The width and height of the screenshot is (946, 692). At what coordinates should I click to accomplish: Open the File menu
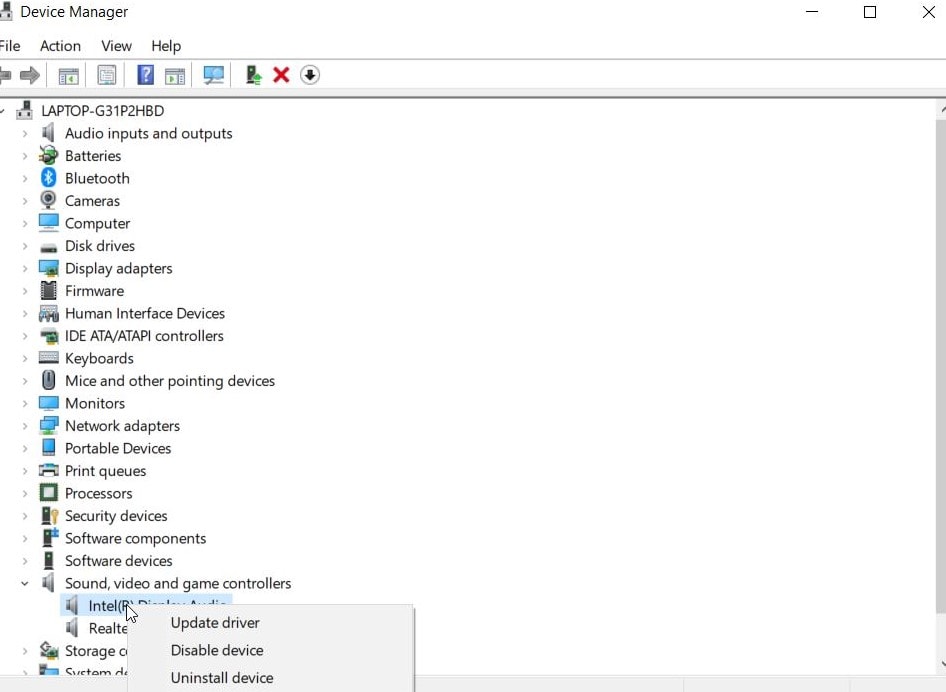(x=10, y=46)
